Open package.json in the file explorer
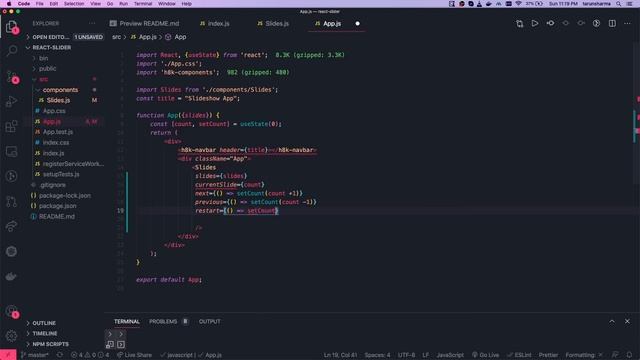This screenshot has height=360, width=640. coord(58,206)
